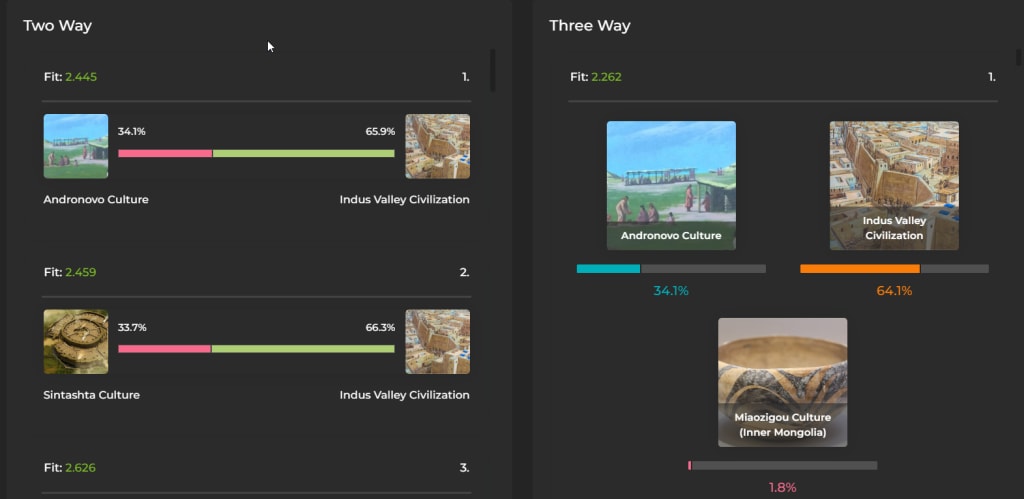1024x499 pixels.
Task: Click the Three Way panel heading
Action: (589, 26)
